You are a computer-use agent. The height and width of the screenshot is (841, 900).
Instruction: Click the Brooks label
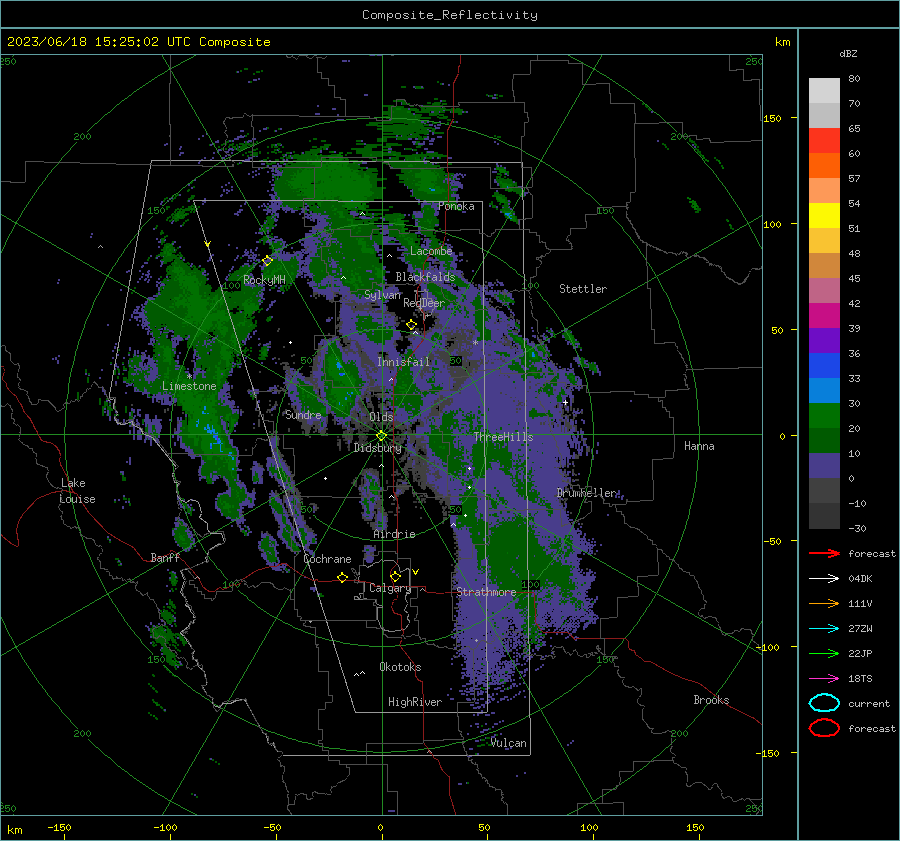point(711,700)
